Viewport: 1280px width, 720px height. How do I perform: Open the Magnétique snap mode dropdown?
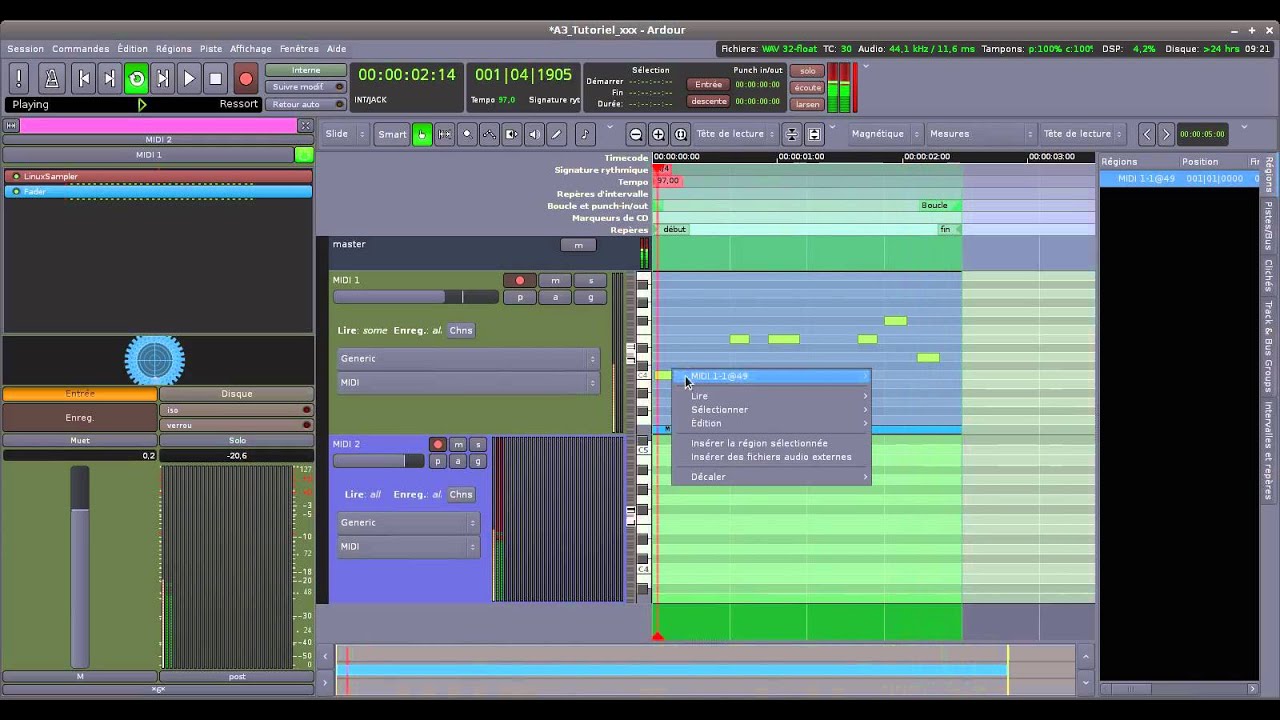(885, 134)
